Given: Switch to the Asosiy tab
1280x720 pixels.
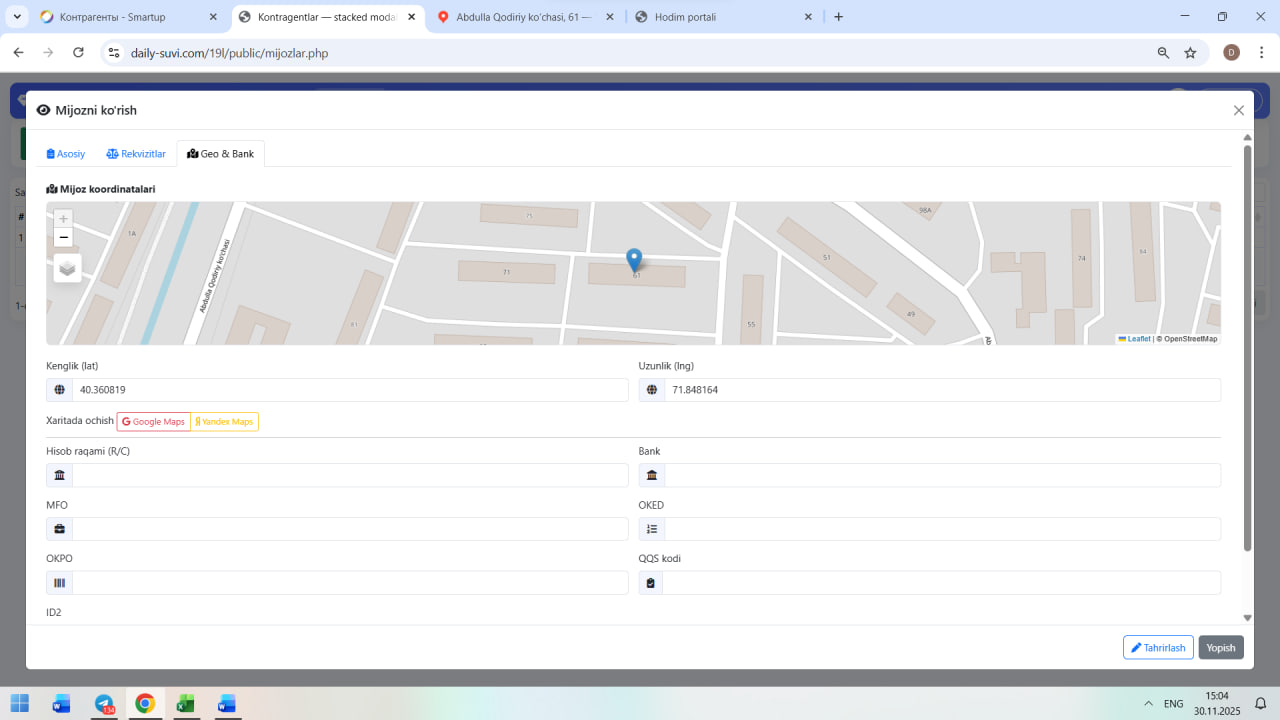Looking at the screenshot, I should coord(66,154).
